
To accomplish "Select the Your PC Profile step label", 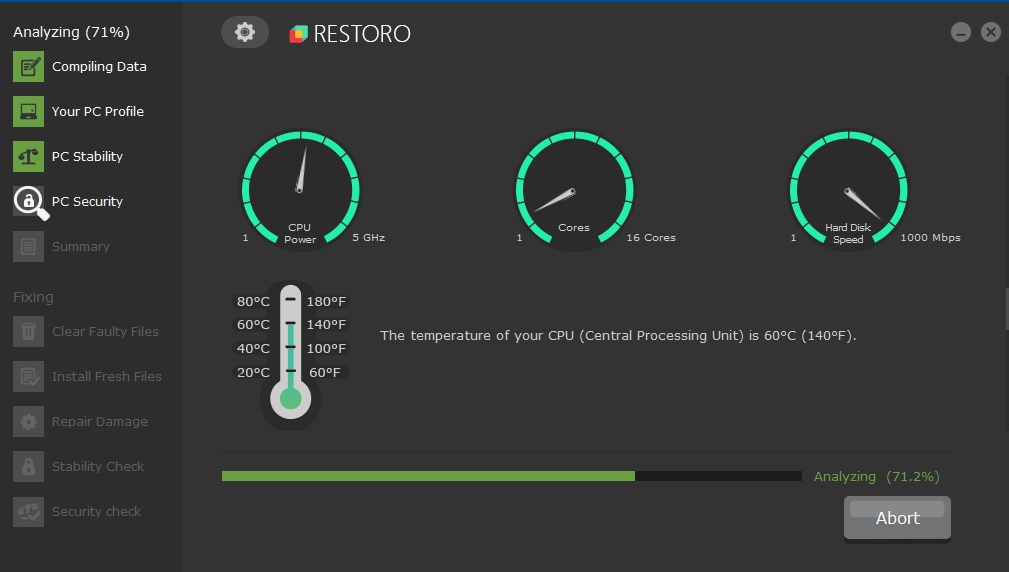I will click(98, 111).
